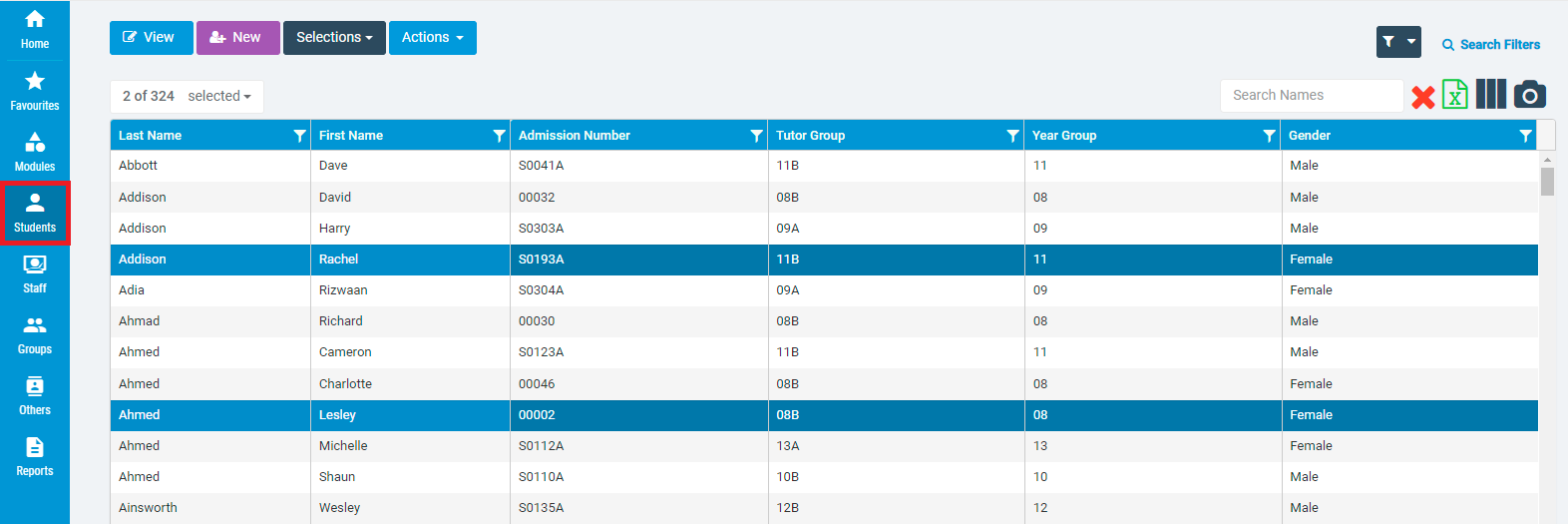Toggle the Gender column filter
The width and height of the screenshot is (1568, 524).
[1525, 136]
